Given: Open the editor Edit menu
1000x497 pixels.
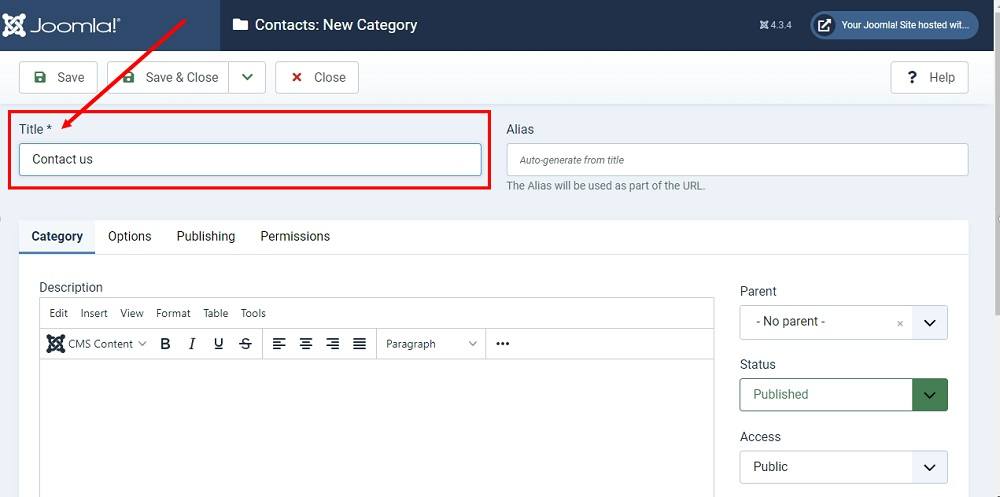Looking at the screenshot, I should [x=59, y=313].
